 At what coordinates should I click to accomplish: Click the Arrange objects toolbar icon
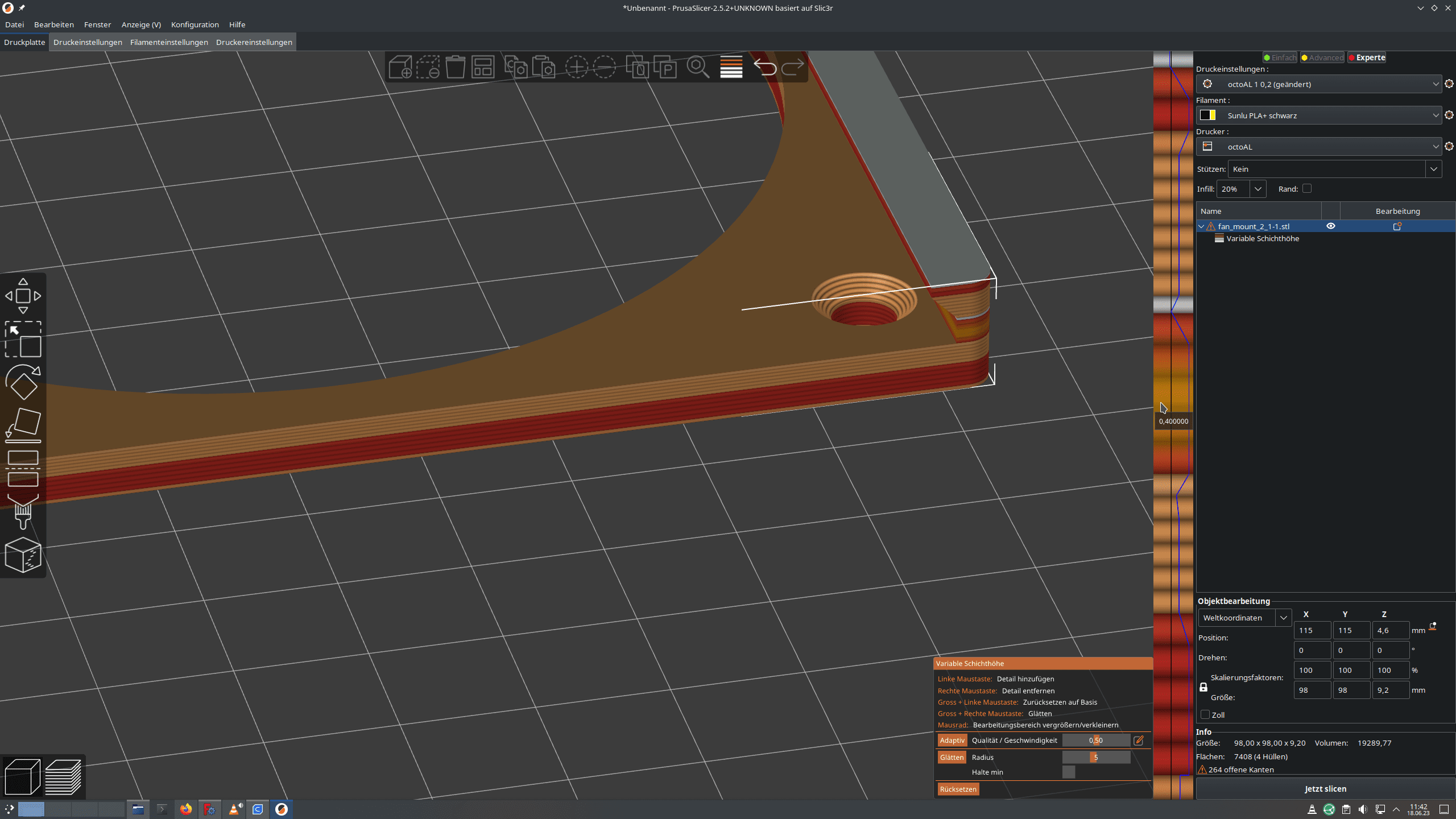point(483,67)
